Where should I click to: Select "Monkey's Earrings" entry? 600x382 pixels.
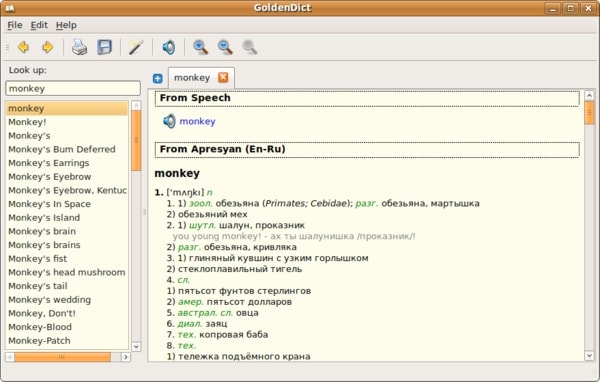(x=67, y=163)
